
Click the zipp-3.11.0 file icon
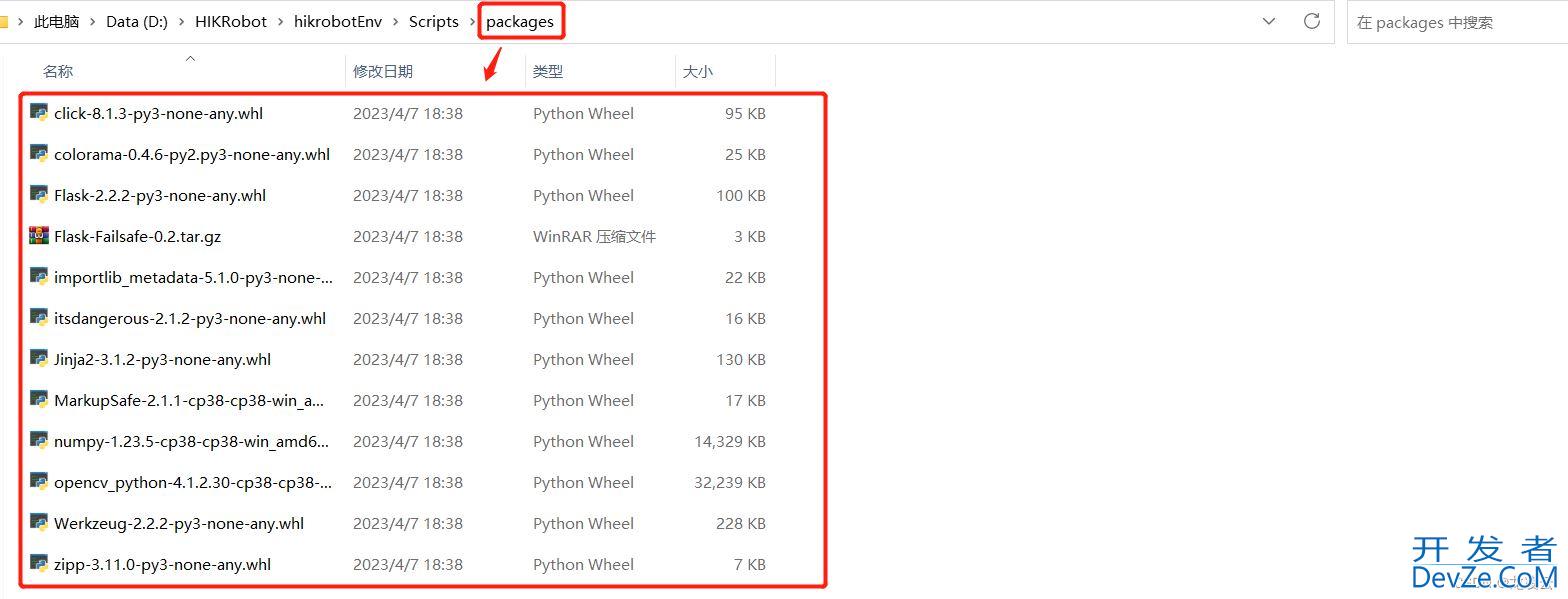point(39,564)
